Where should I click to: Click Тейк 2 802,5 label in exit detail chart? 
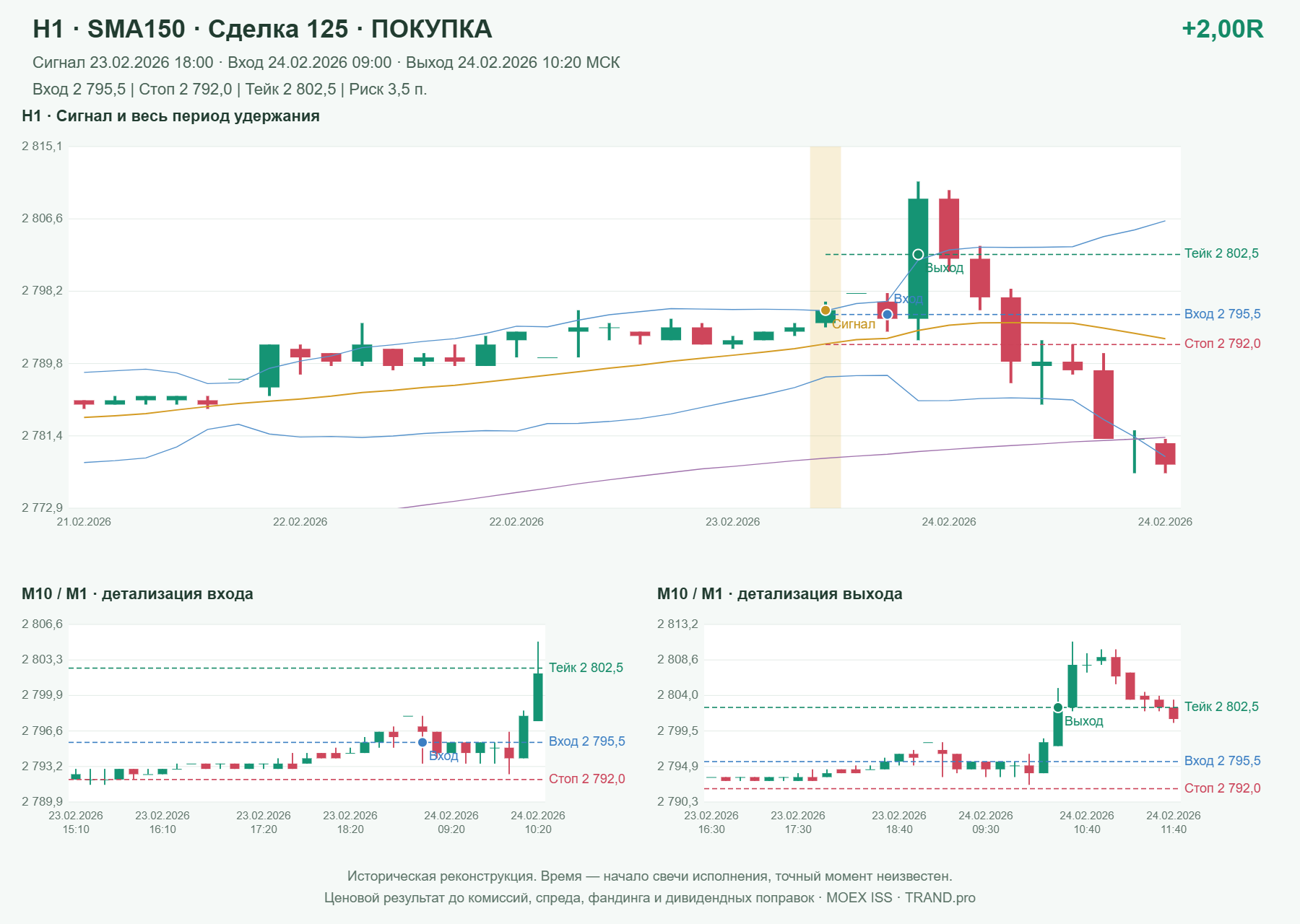tap(1221, 707)
